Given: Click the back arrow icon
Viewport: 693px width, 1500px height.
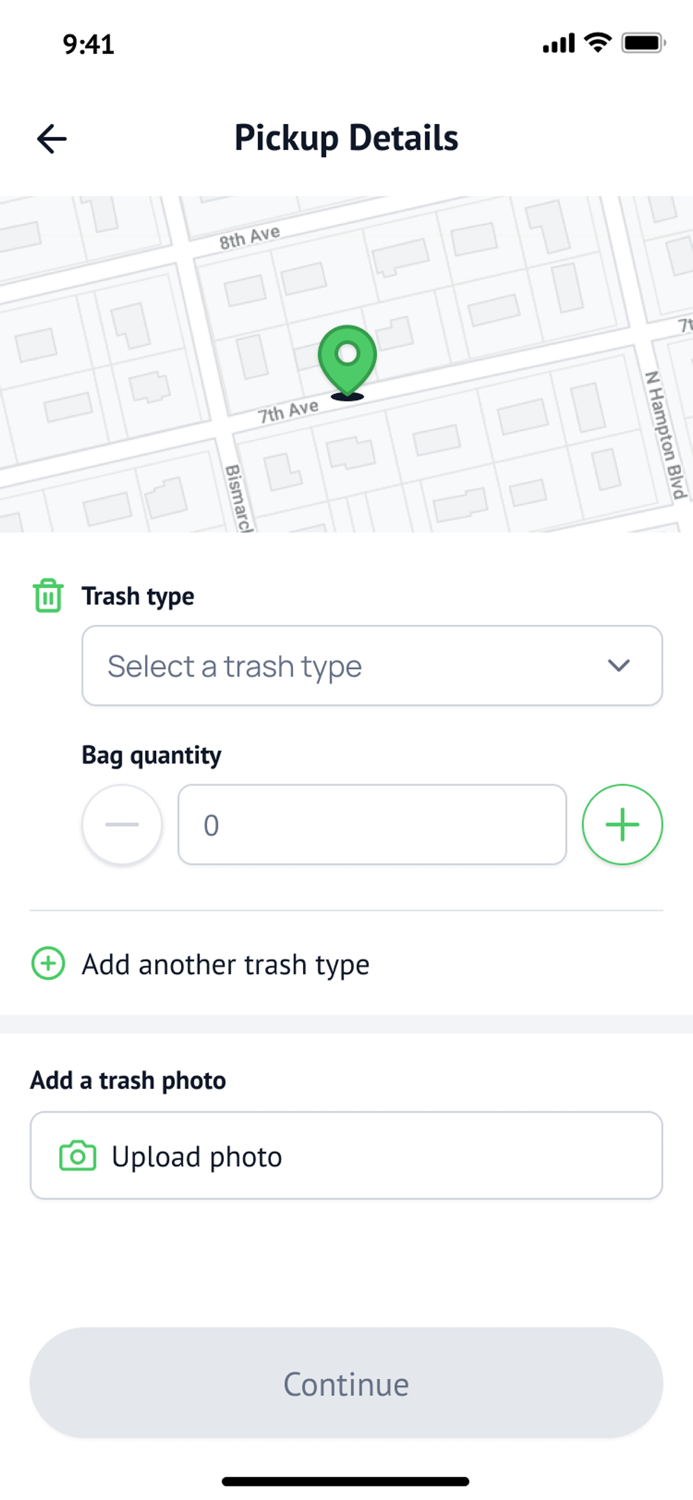Looking at the screenshot, I should [51, 138].
